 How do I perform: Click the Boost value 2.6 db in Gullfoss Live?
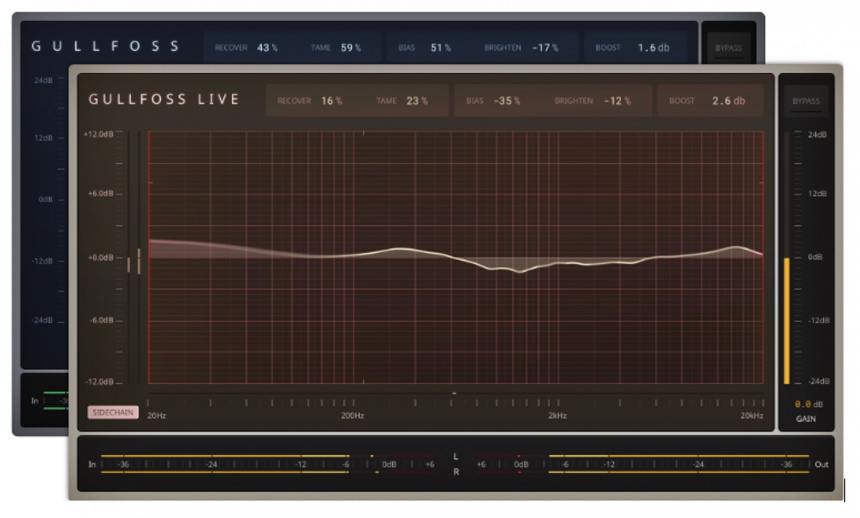728,101
